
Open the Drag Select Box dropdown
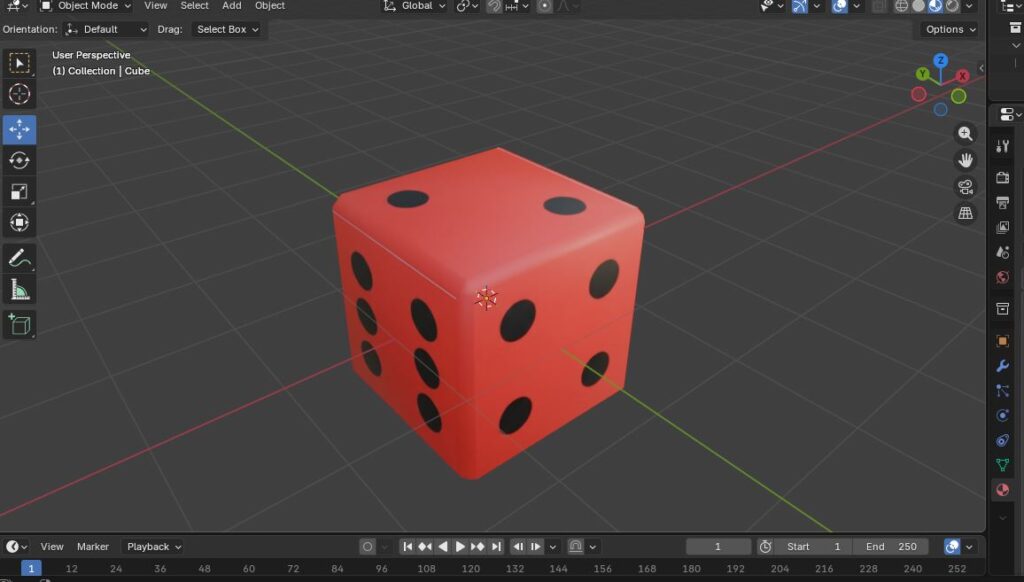[227, 29]
